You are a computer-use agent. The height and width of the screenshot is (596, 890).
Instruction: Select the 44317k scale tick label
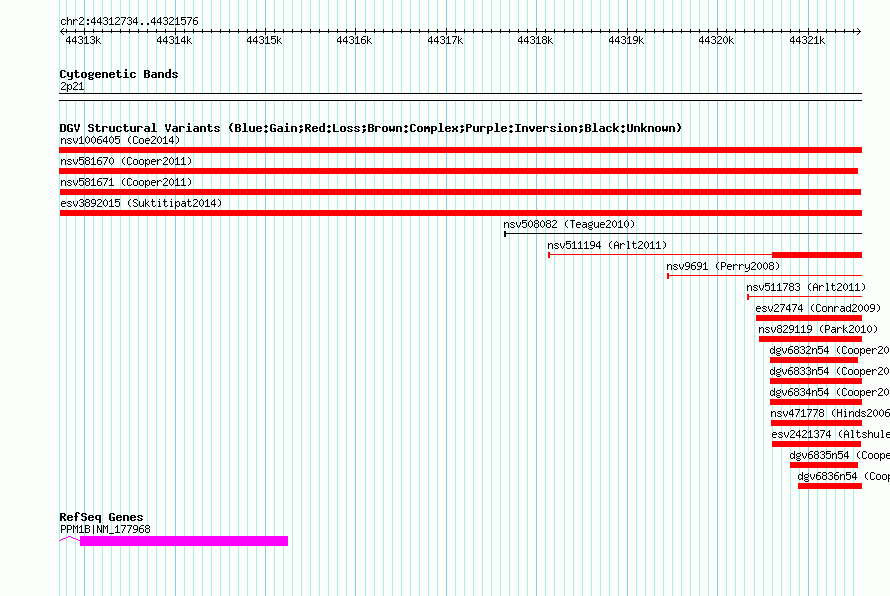(x=445, y=40)
